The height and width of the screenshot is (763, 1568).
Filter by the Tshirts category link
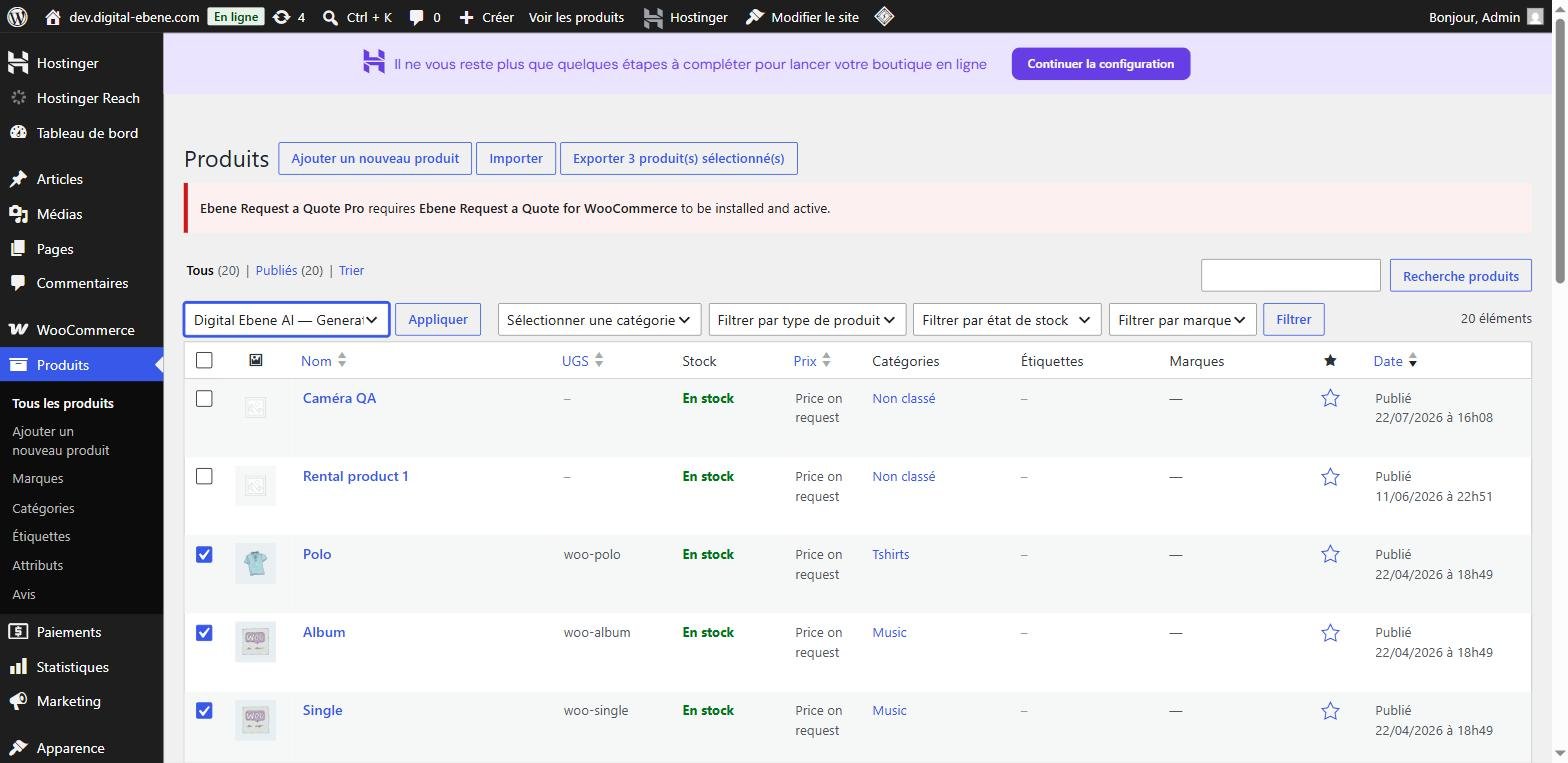pos(891,555)
